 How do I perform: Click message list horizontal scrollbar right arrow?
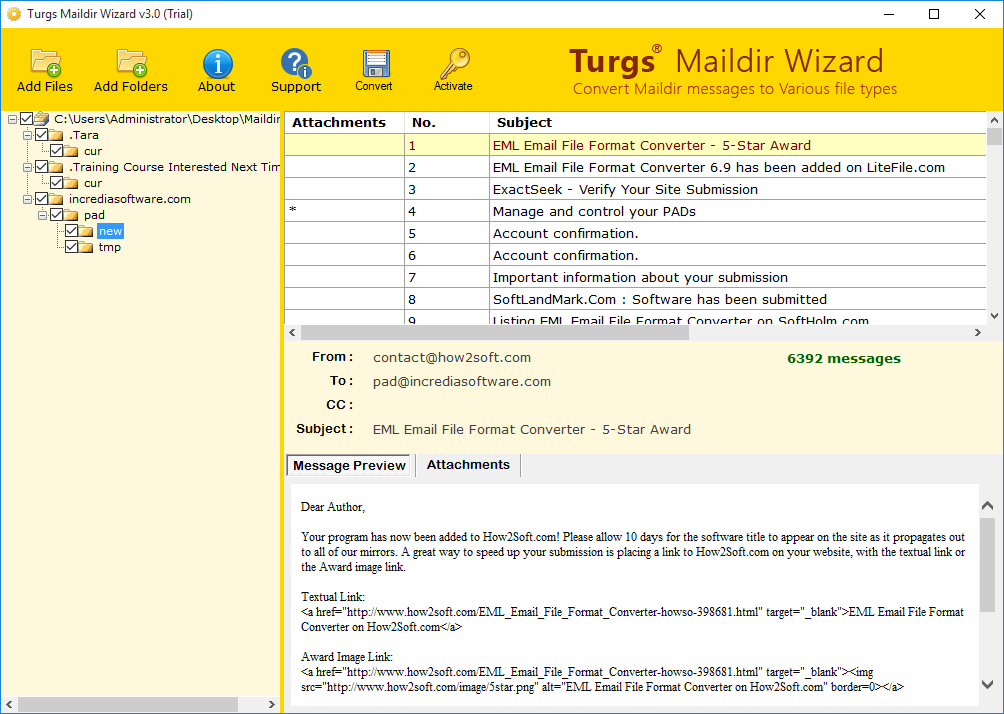pos(978,332)
